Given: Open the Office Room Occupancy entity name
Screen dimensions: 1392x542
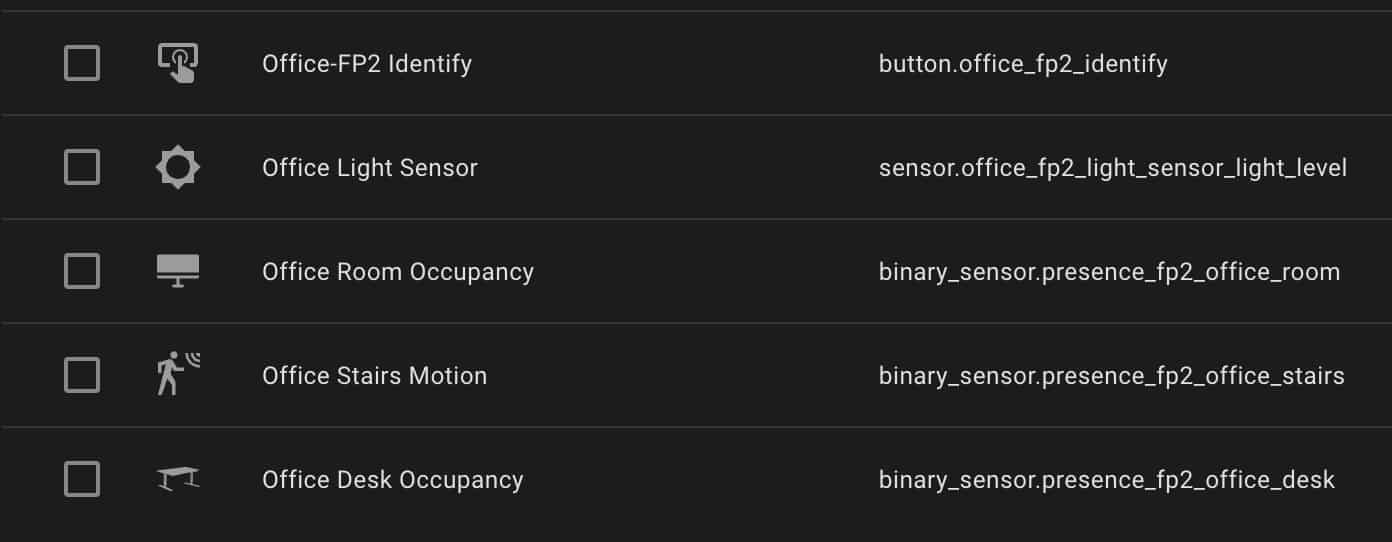Looking at the screenshot, I should pyautogui.click(x=398, y=272).
